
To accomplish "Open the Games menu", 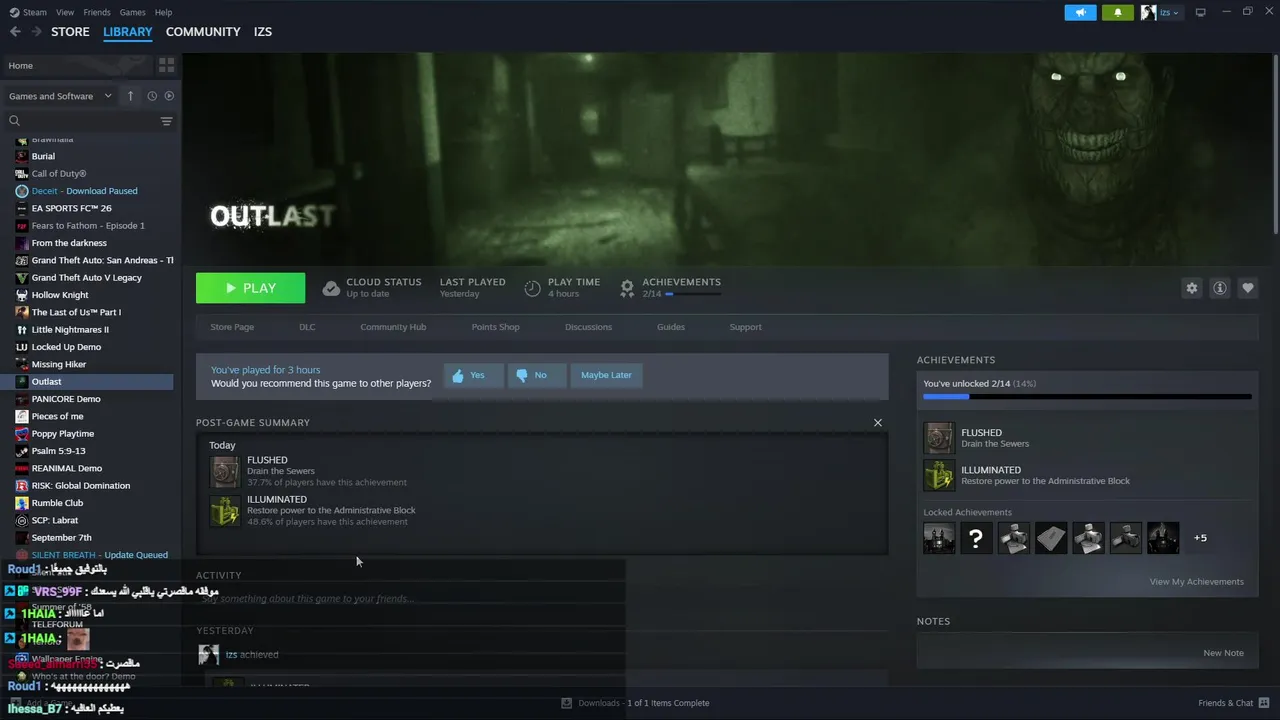I will tap(132, 12).
